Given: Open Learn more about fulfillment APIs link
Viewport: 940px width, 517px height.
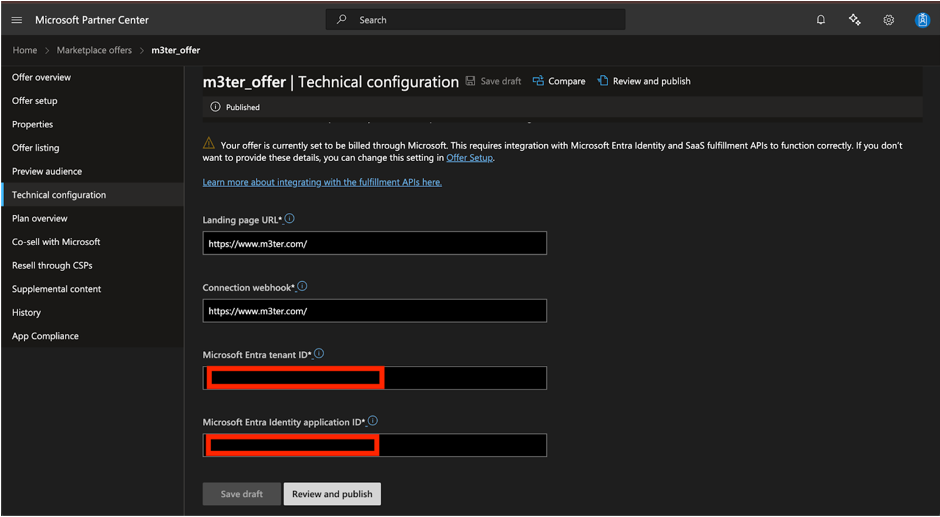Looking at the screenshot, I should point(322,182).
